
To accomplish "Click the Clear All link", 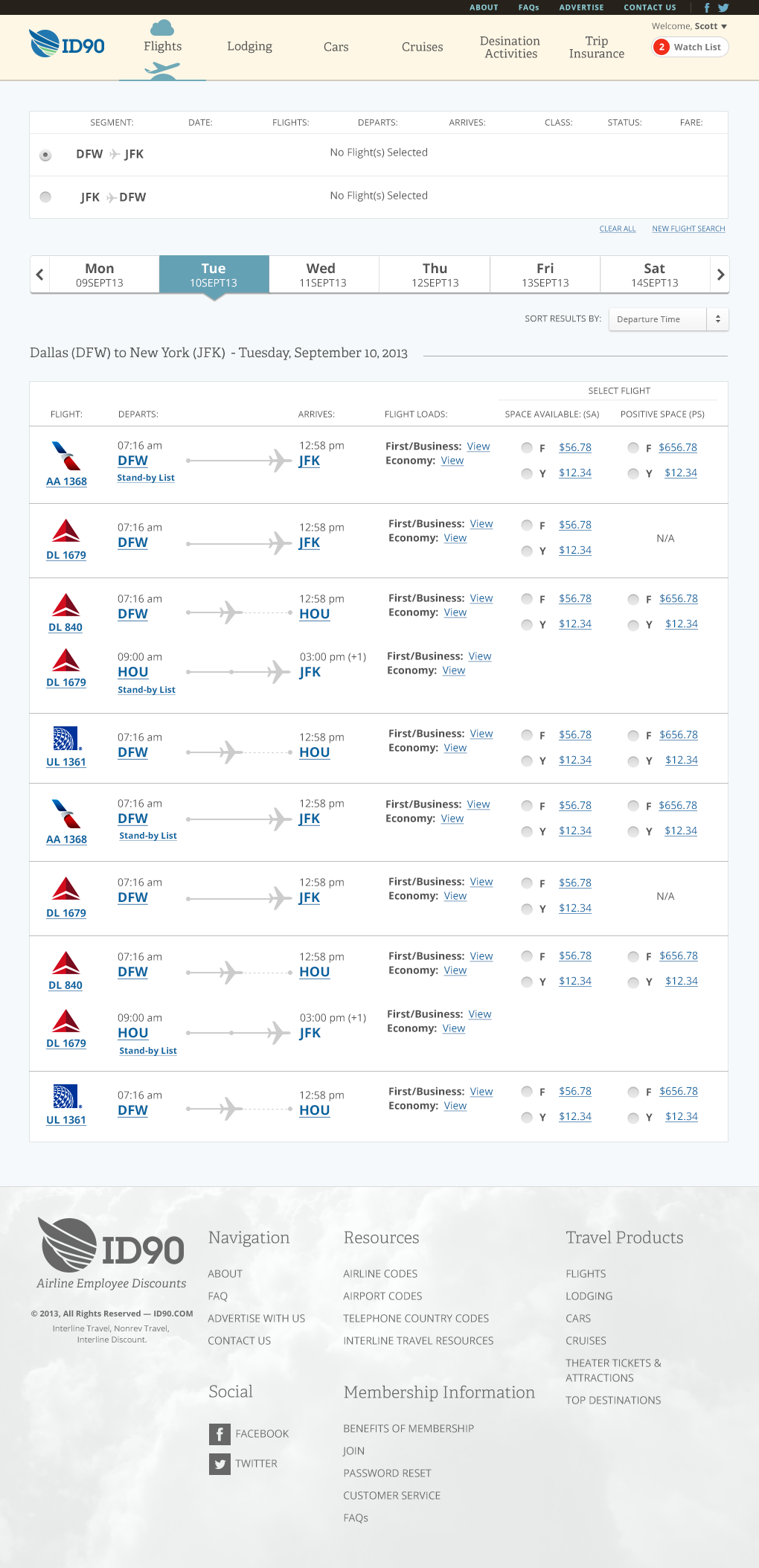I will (618, 228).
